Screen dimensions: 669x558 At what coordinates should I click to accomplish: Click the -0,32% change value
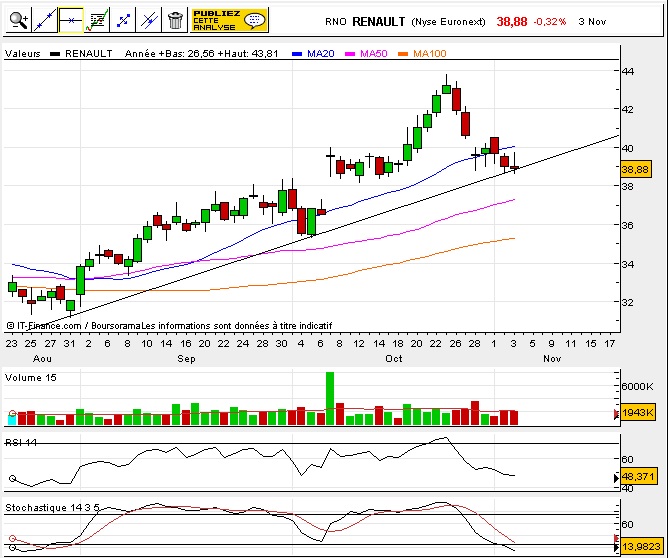(550, 22)
